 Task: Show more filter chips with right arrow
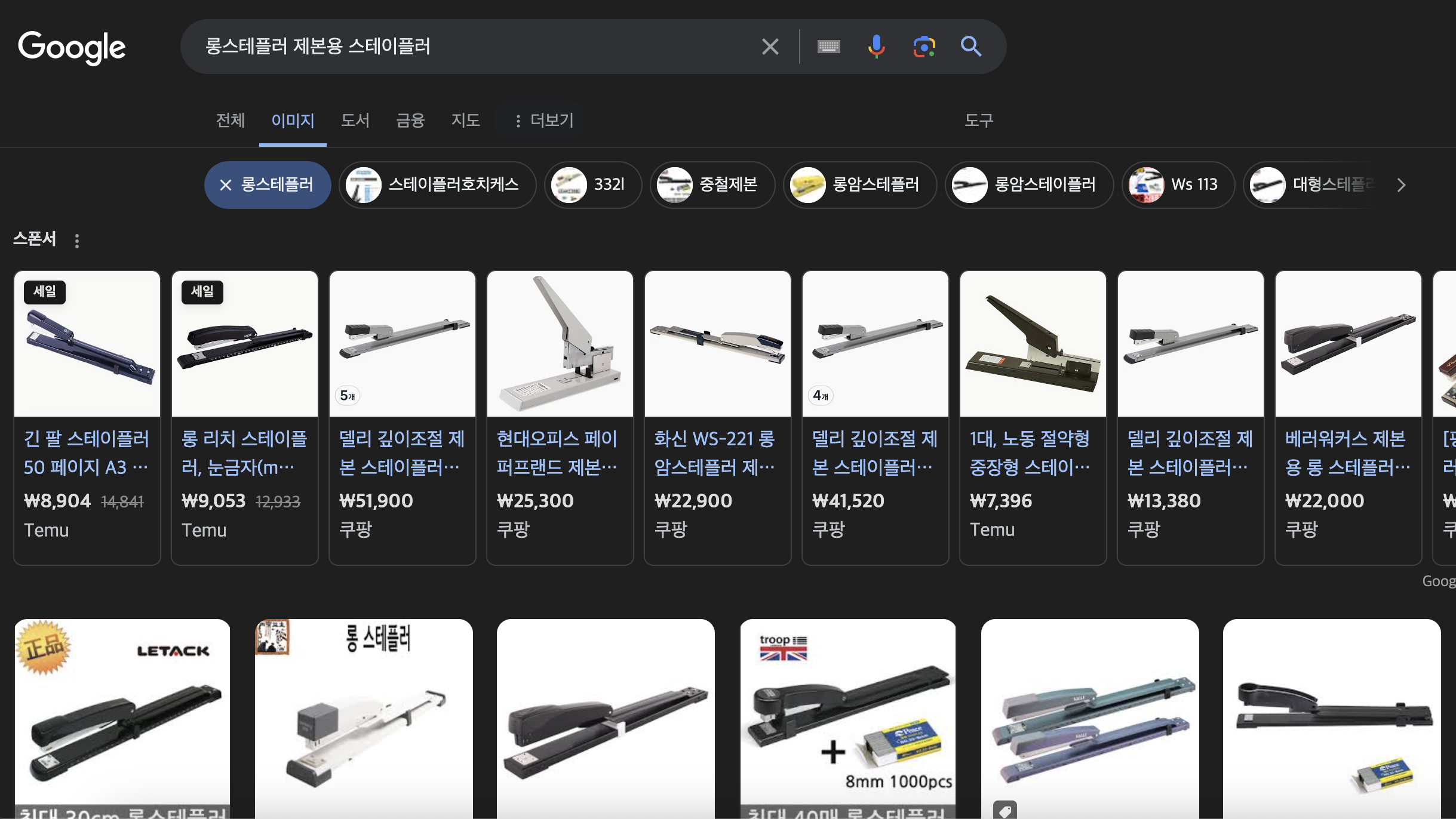1401,185
